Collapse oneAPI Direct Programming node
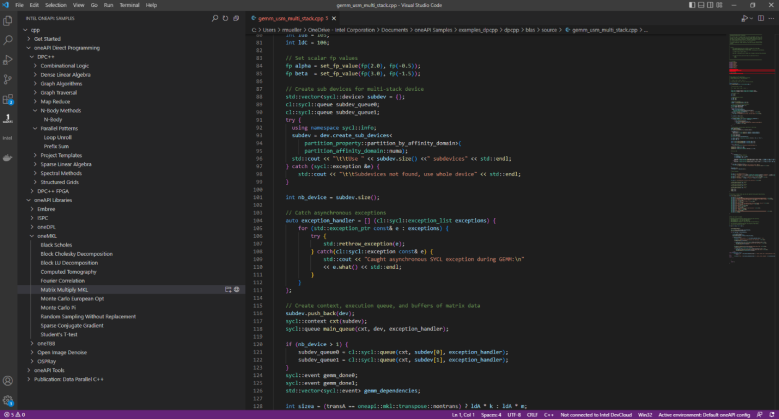This screenshot has width=779, height=419. pyautogui.click(x=29, y=48)
